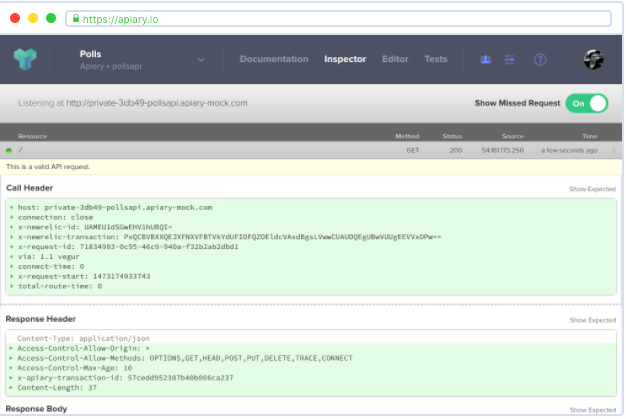The image size is (626, 419).
Task: Click the Access-Control-Allow-Methods line
Action: [x=185, y=358]
